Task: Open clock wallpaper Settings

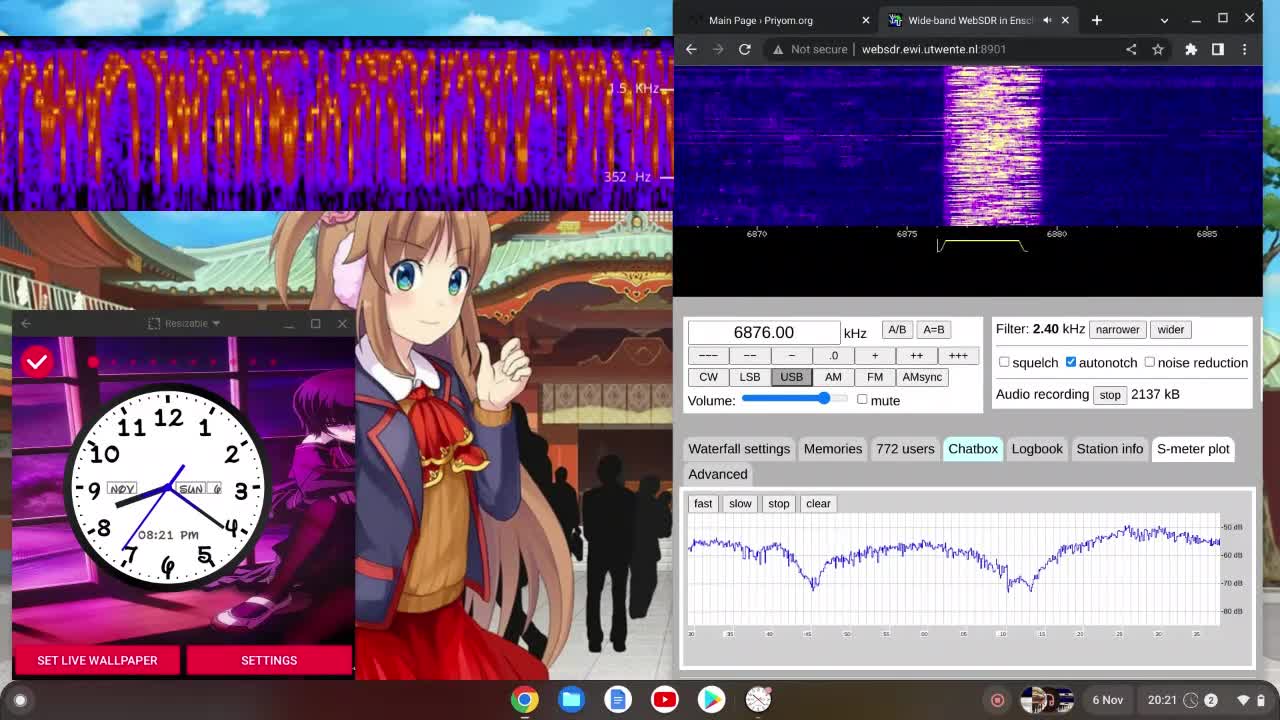Action: click(x=269, y=660)
